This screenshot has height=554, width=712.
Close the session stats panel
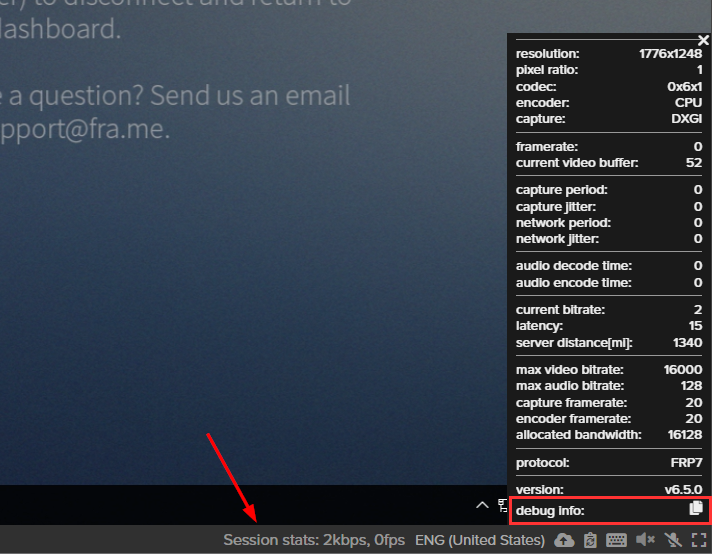[x=703, y=40]
